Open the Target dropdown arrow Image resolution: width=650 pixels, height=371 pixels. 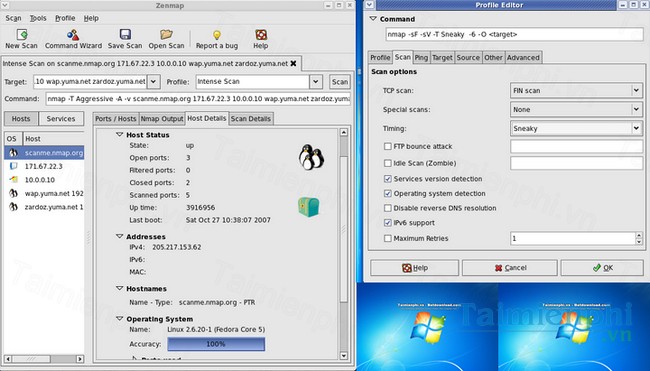pos(153,82)
